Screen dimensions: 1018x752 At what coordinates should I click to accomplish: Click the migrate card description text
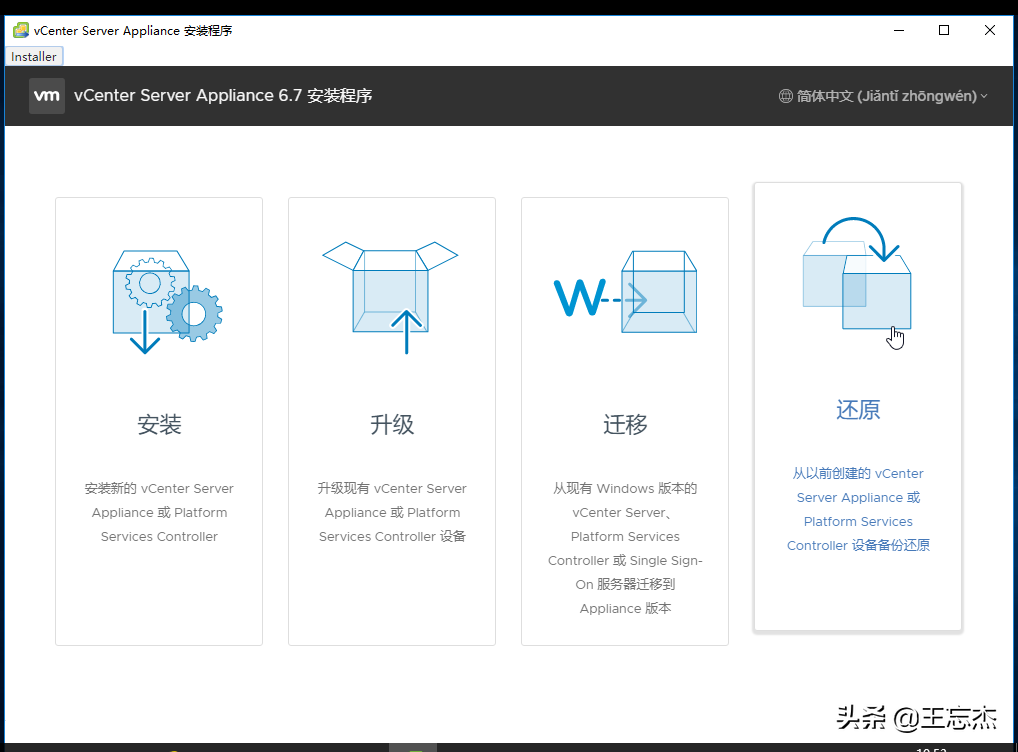625,548
